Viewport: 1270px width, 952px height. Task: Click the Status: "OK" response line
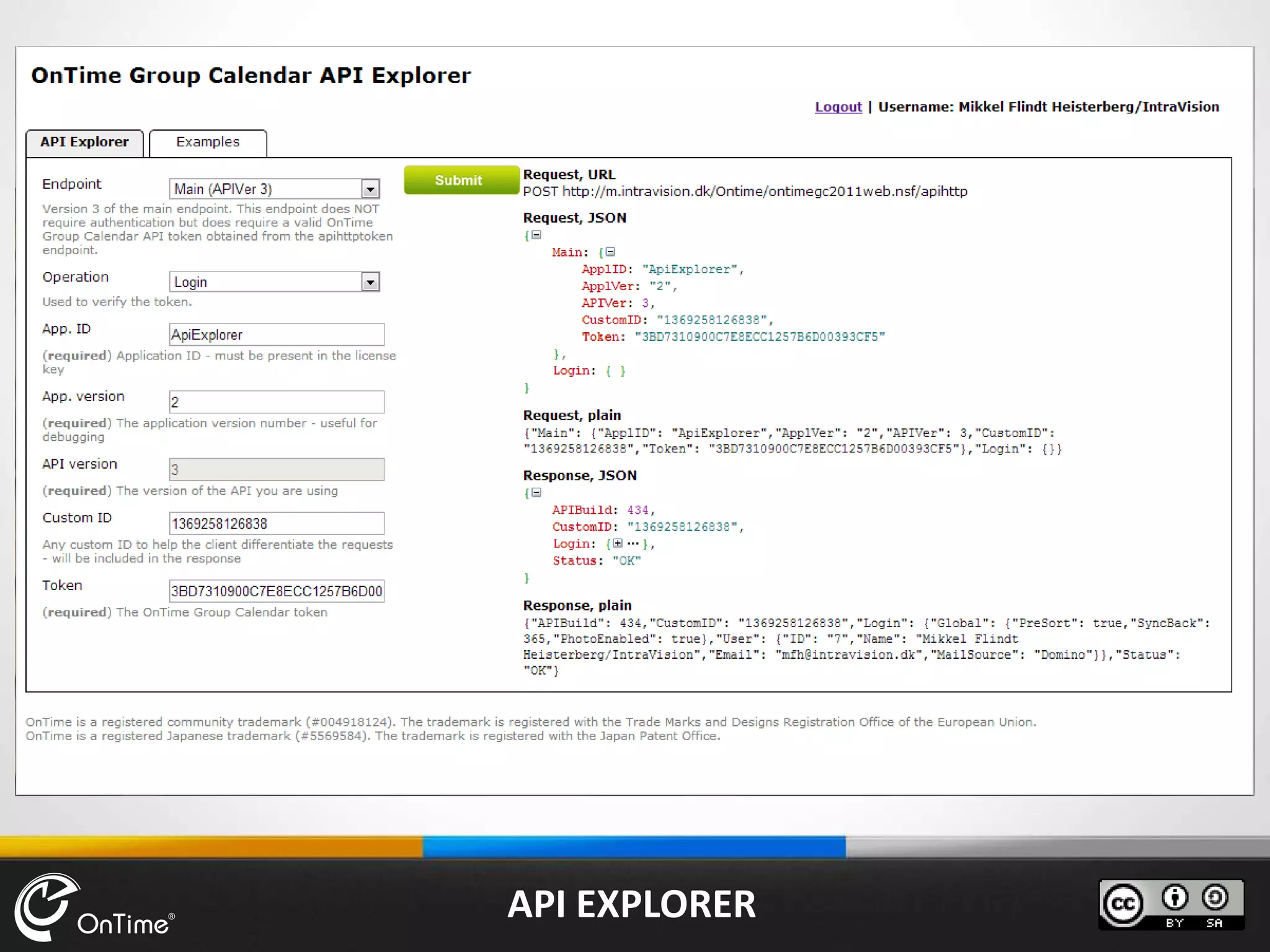coord(597,560)
